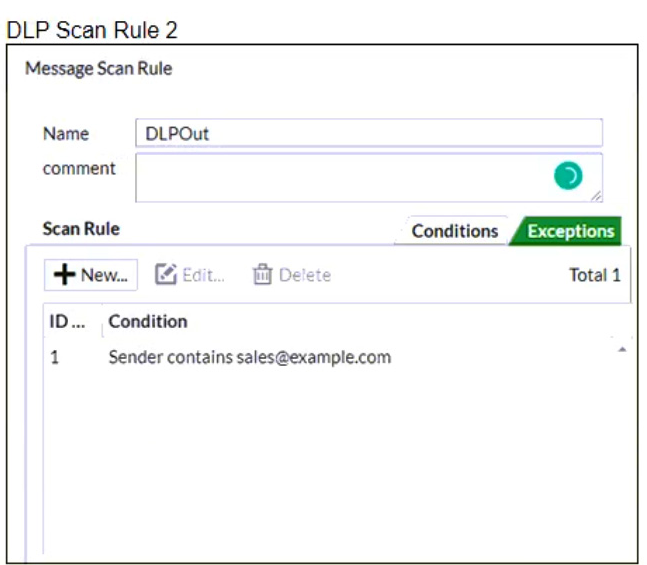Click the DLP Scan Rule 2 heading

tap(92, 30)
